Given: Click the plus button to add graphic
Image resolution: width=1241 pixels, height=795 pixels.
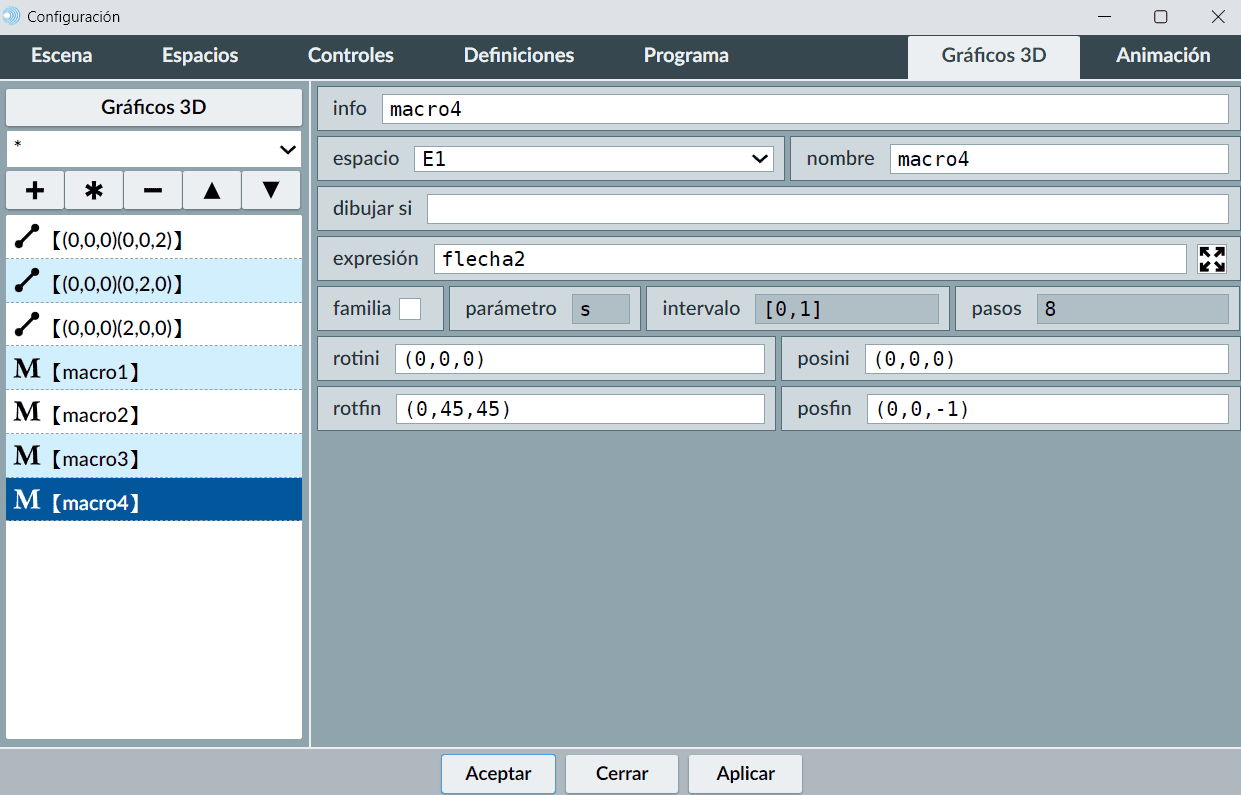Looking at the screenshot, I should click(35, 190).
